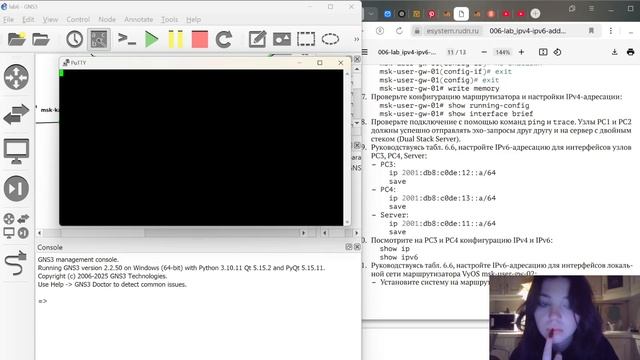Open the Node menu in GNS3
The width and height of the screenshot is (640, 360).
click(x=107, y=20)
